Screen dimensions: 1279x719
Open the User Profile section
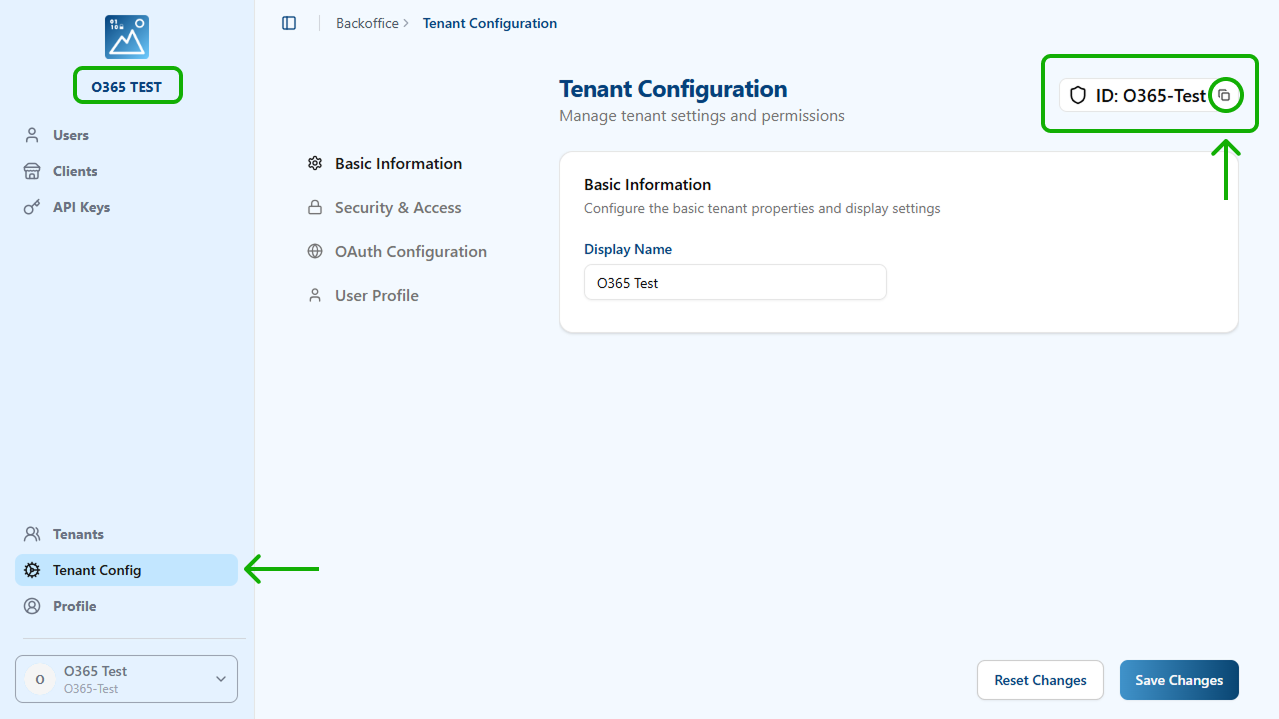[376, 296]
